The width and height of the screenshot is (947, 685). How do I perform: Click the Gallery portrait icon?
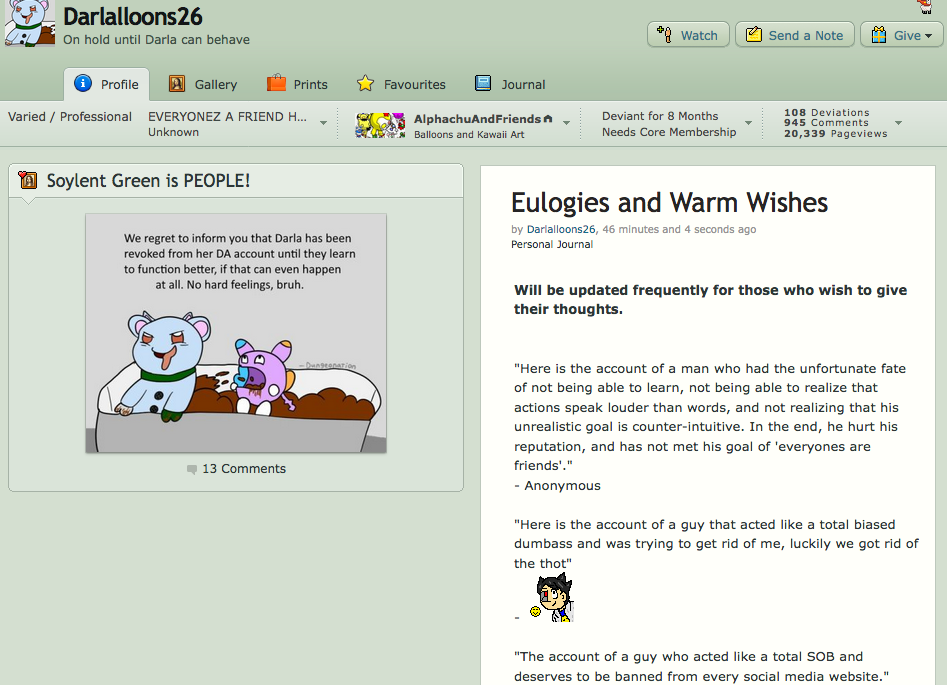point(176,84)
